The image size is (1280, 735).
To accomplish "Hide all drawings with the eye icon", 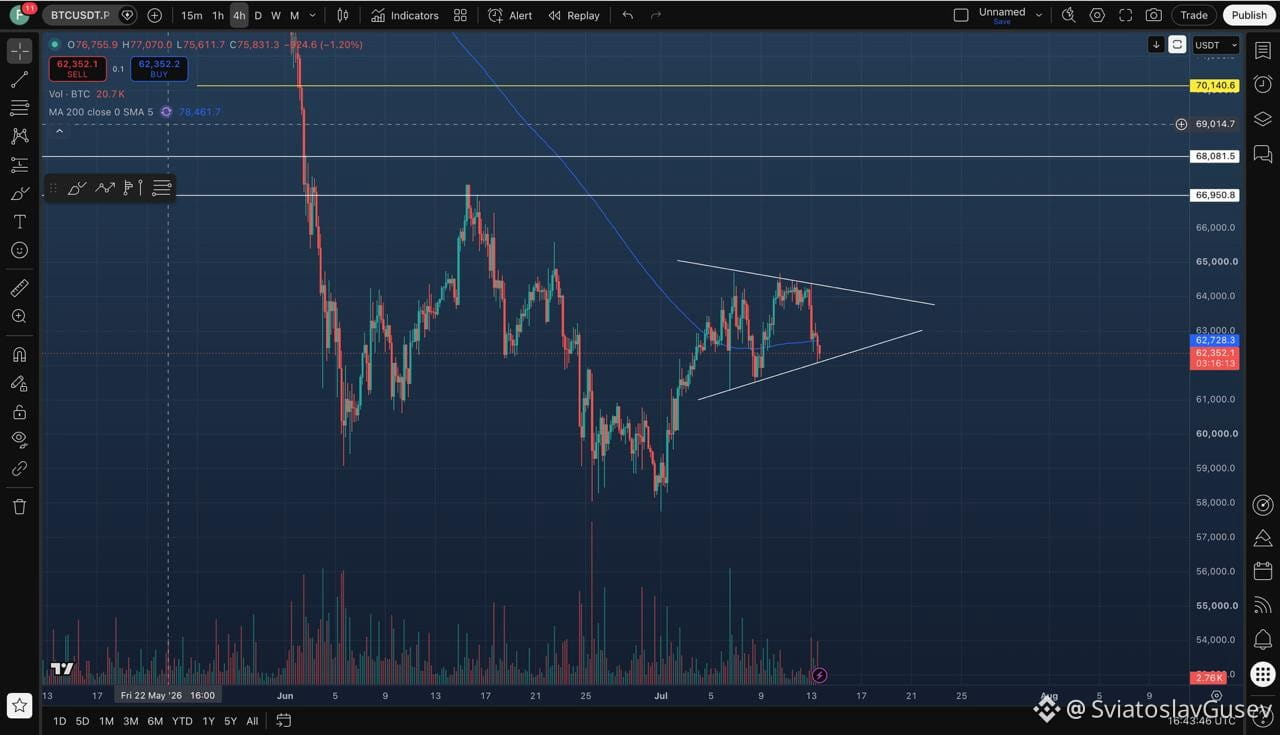I will coord(19,439).
